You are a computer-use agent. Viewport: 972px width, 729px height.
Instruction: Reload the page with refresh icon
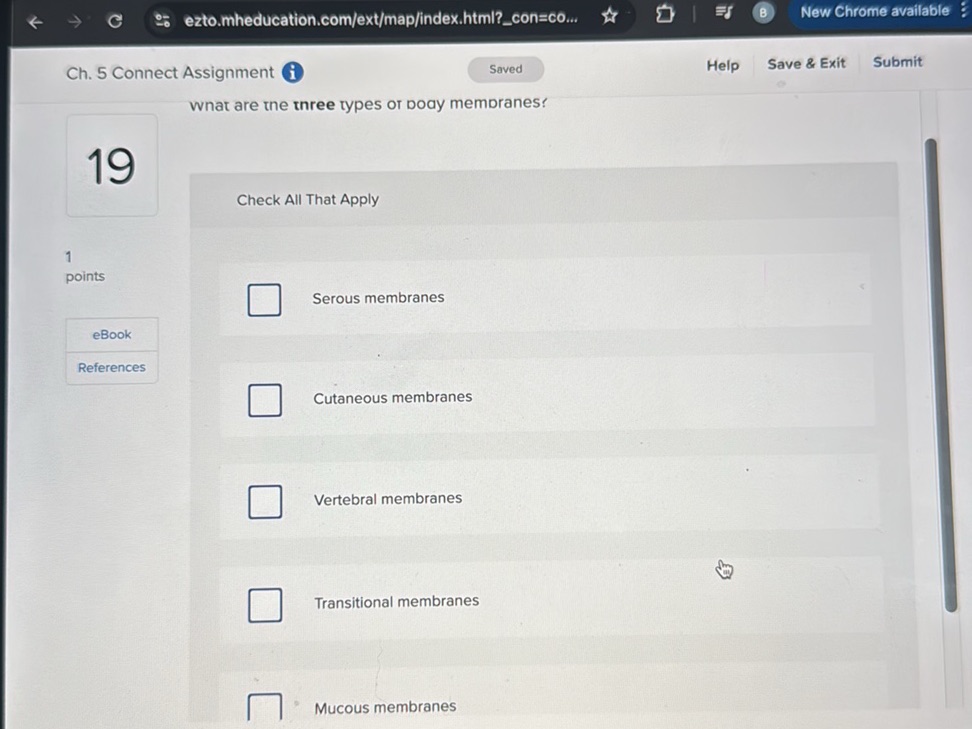[x=115, y=21]
